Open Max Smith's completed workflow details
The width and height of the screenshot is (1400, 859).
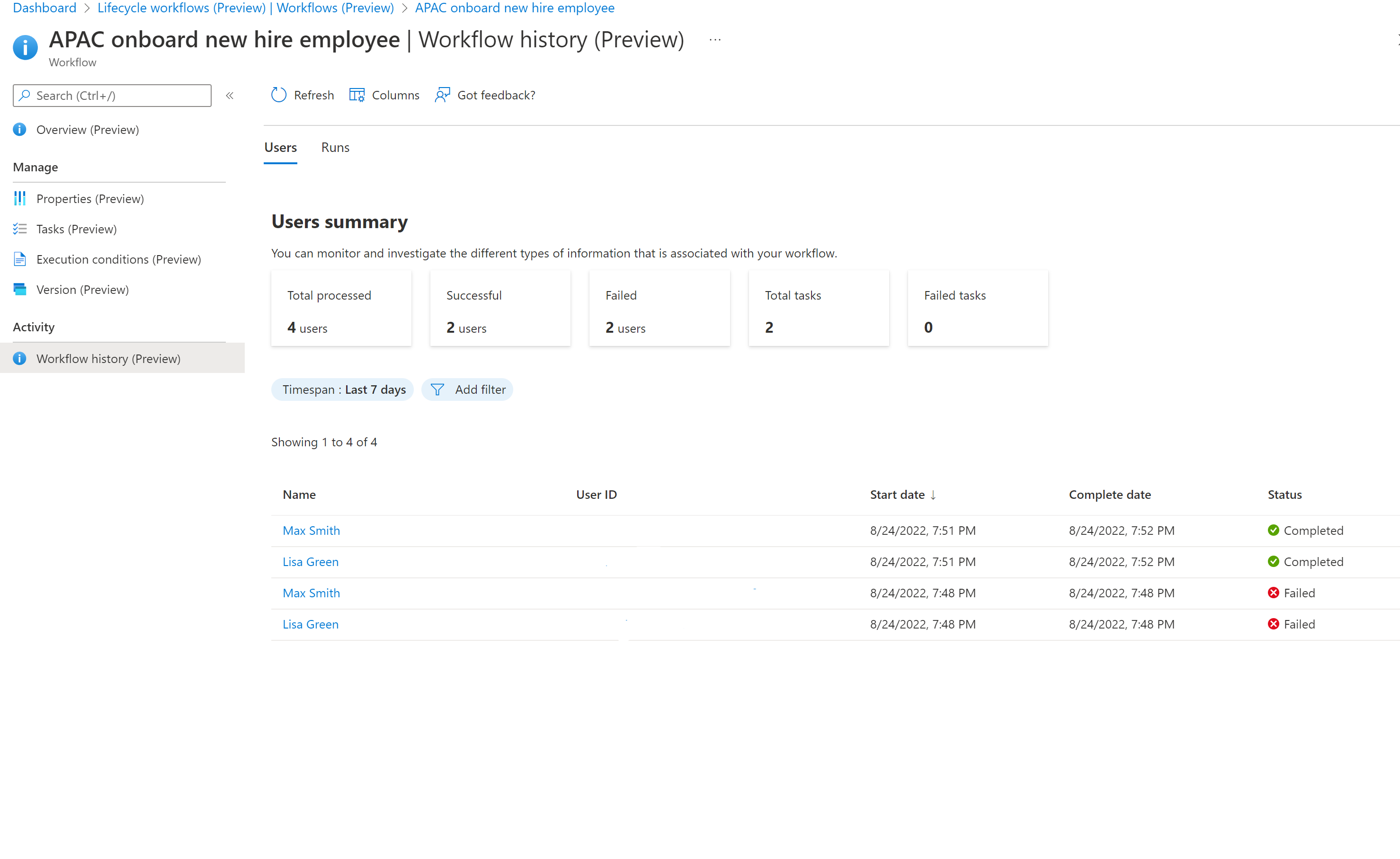311,530
